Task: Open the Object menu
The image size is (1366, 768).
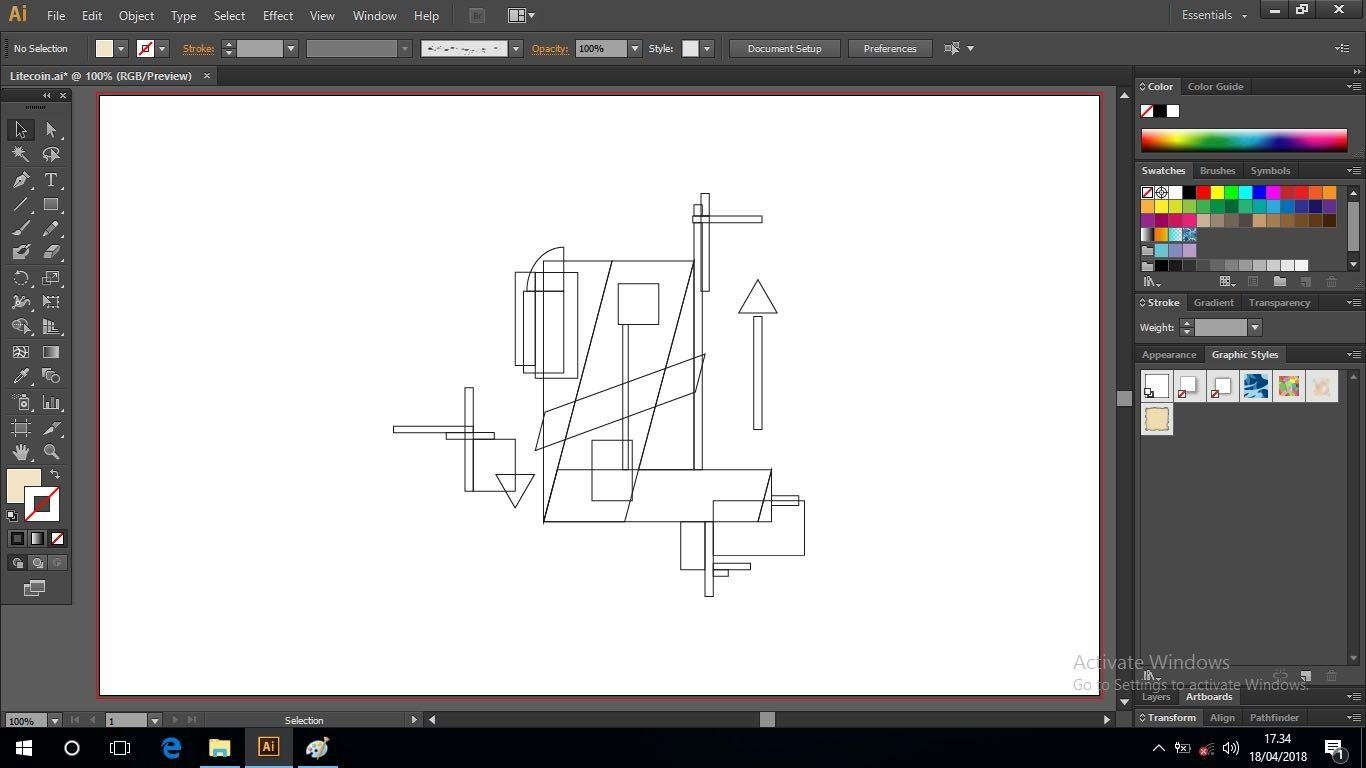Action: click(136, 16)
